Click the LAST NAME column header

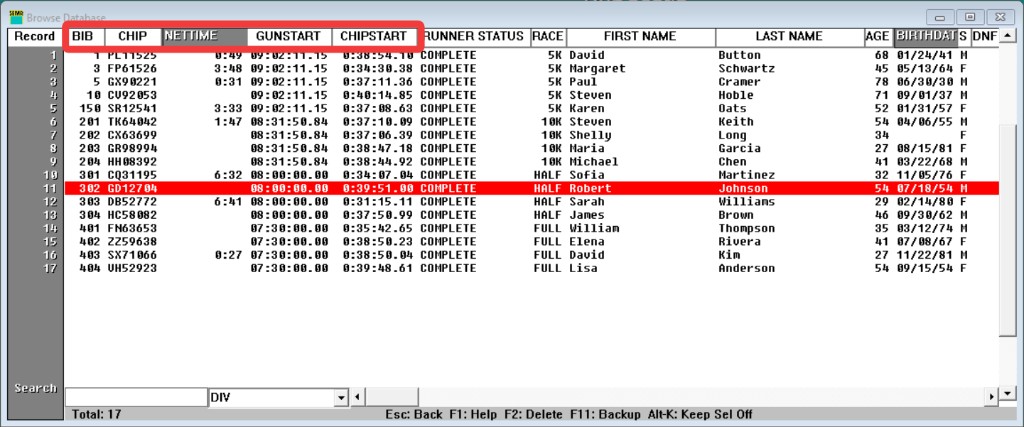[x=790, y=37]
